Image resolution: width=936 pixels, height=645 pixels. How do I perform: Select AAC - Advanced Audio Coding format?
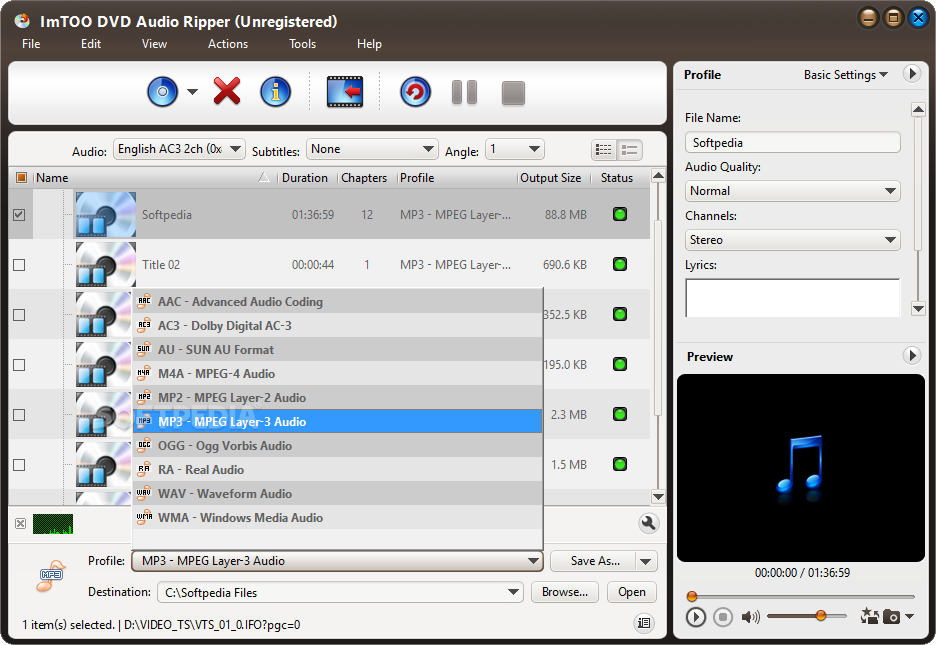pyautogui.click(x=337, y=301)
